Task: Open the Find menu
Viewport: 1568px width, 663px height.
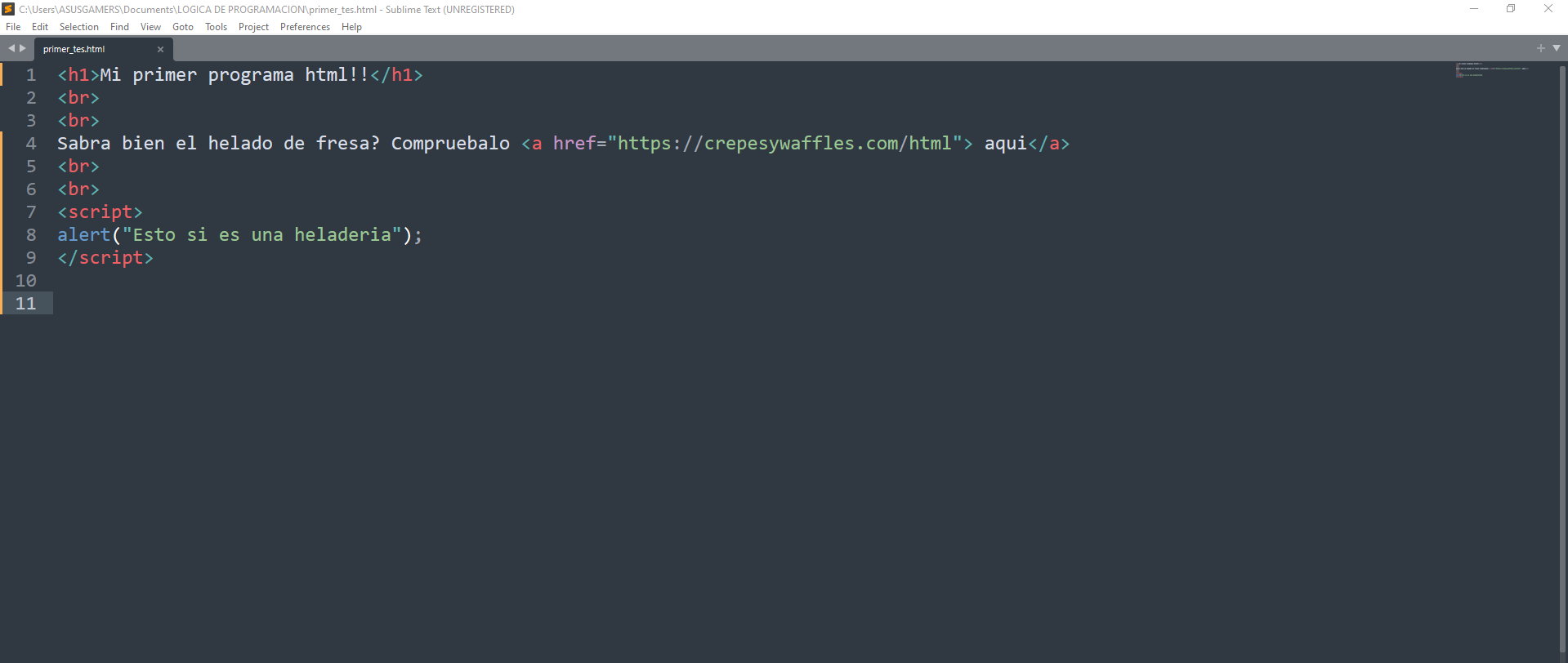Action: [119, 27]
